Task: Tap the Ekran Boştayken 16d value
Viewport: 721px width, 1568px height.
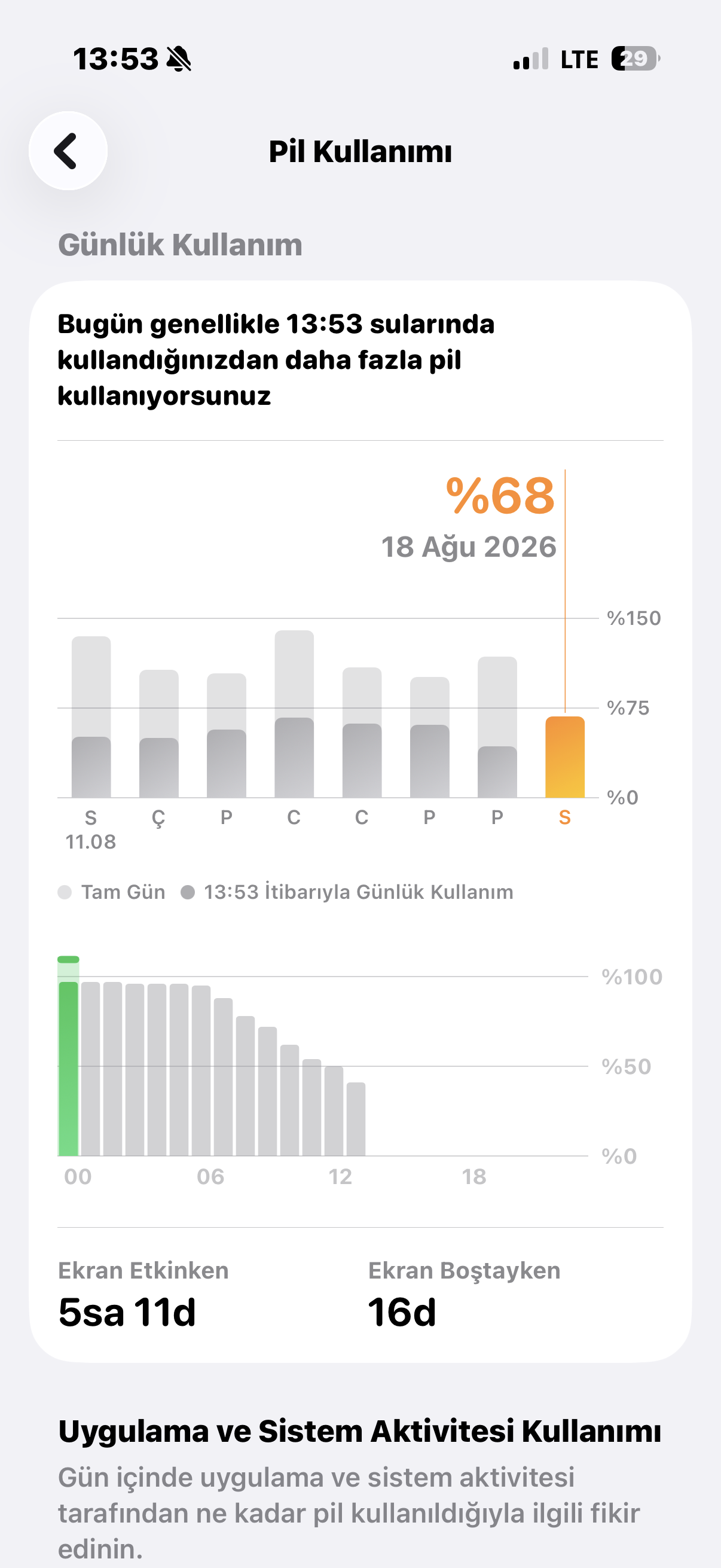Action: (x=402, y=1311)
